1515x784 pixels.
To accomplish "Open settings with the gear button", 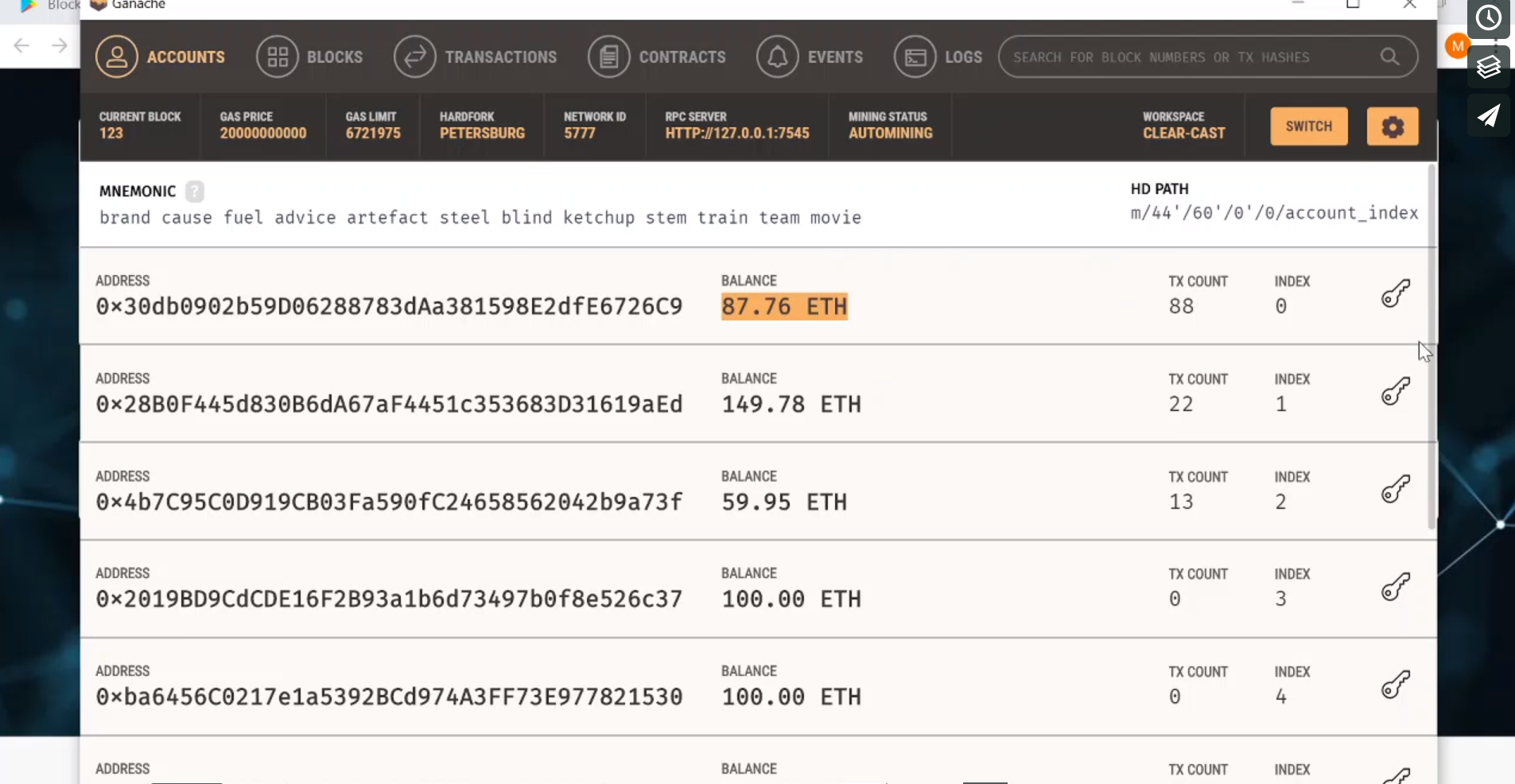I will [x=1393, y=126].
